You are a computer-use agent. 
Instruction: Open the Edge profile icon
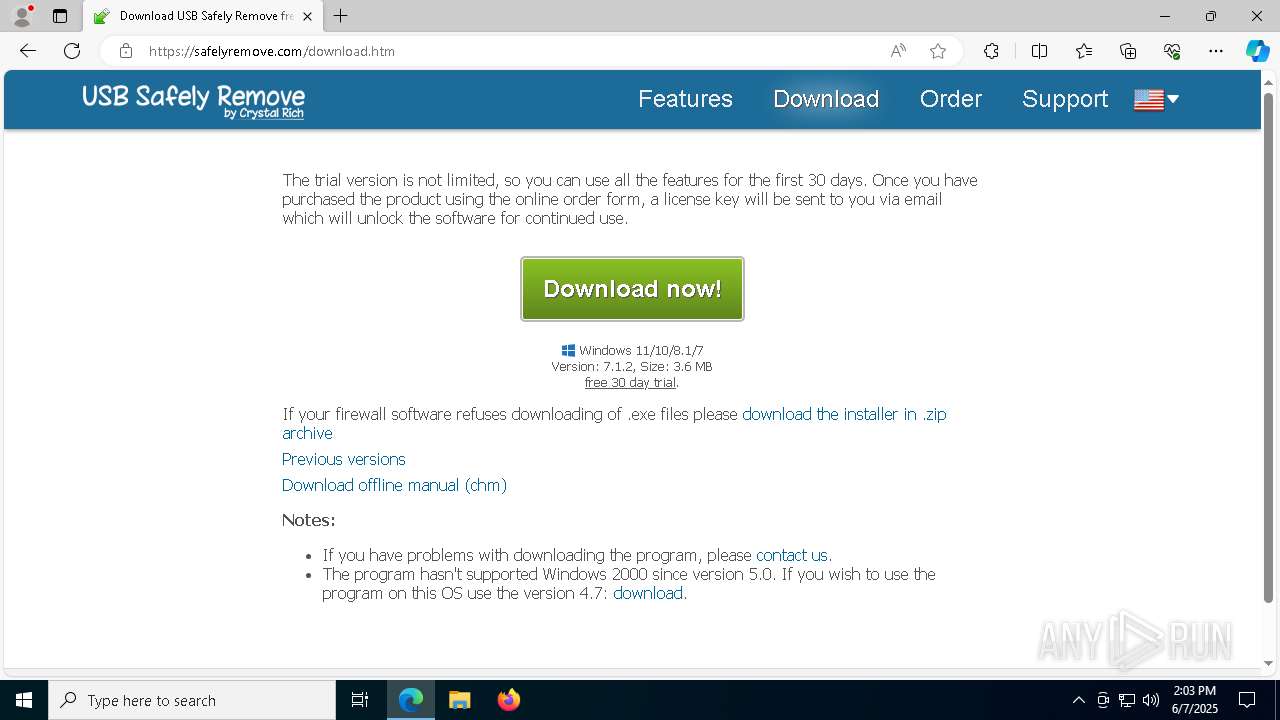22,16
